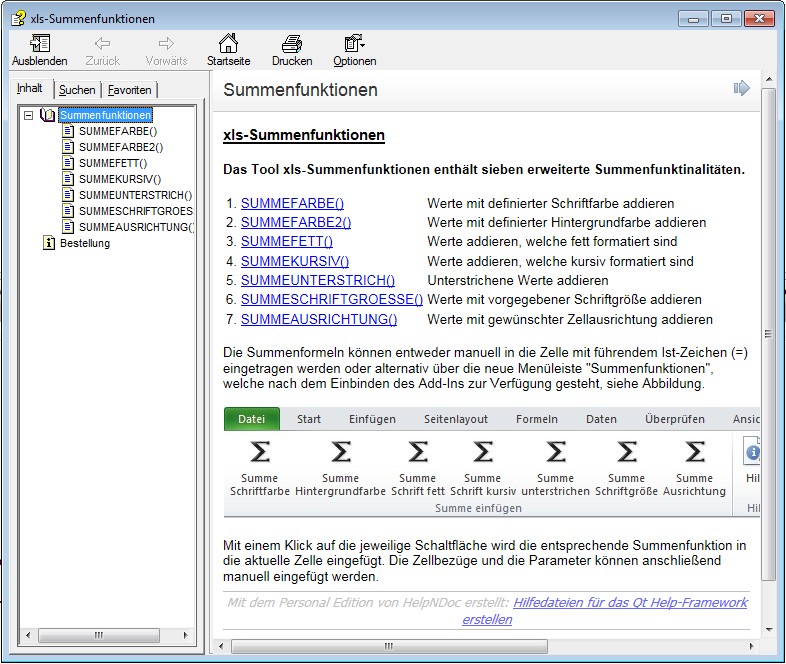This screenshot has height=664, width=786.
Task: Open SUMMEFETT() topic in the tree
Action: [113, 163]
